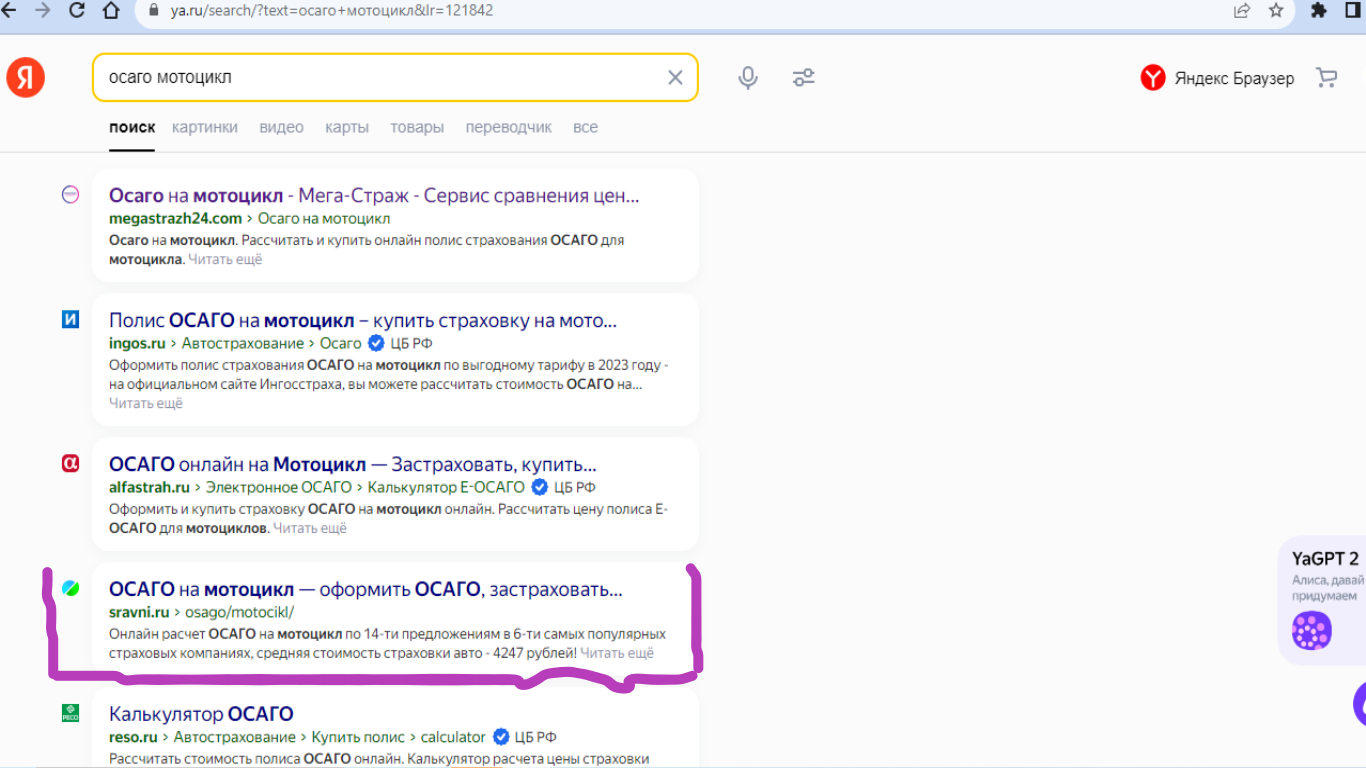Click the sravni.ru domain link
The width and height of the screenshot is (1366, 768).
139,611
